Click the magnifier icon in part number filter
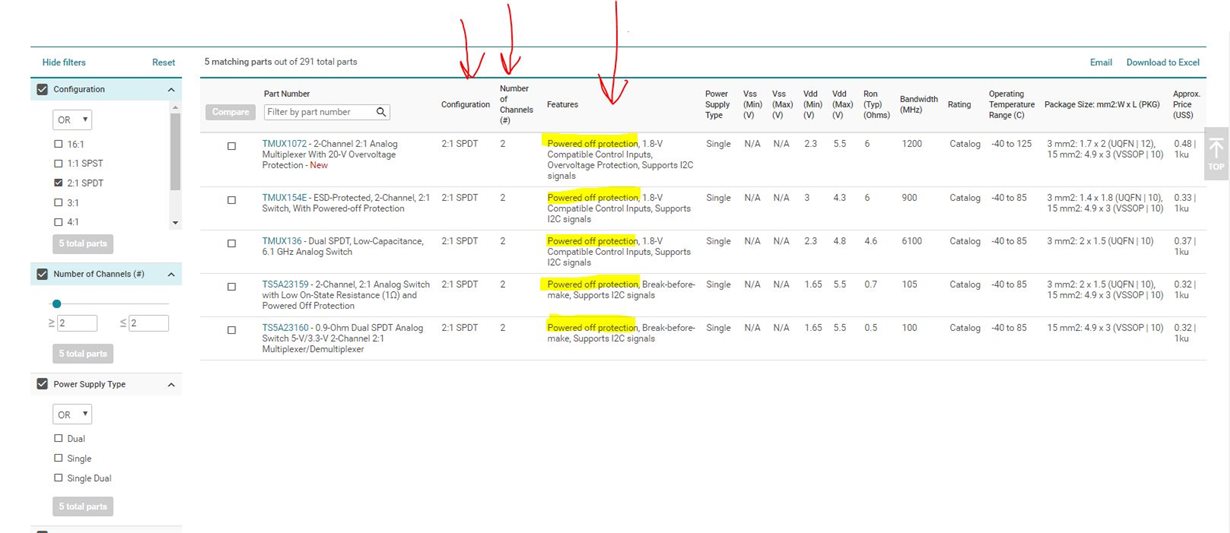 [381, 112]
